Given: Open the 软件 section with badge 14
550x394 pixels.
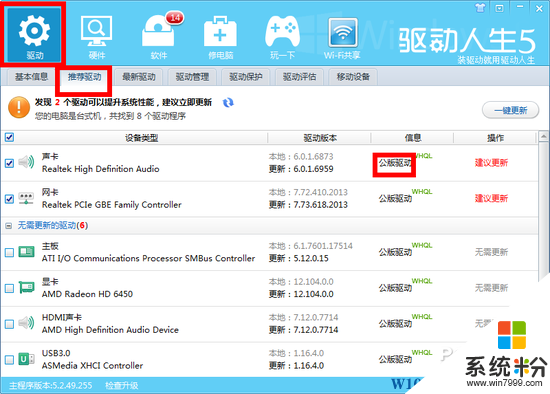Looking at the screenshot, I should click(x=159, y=37).
